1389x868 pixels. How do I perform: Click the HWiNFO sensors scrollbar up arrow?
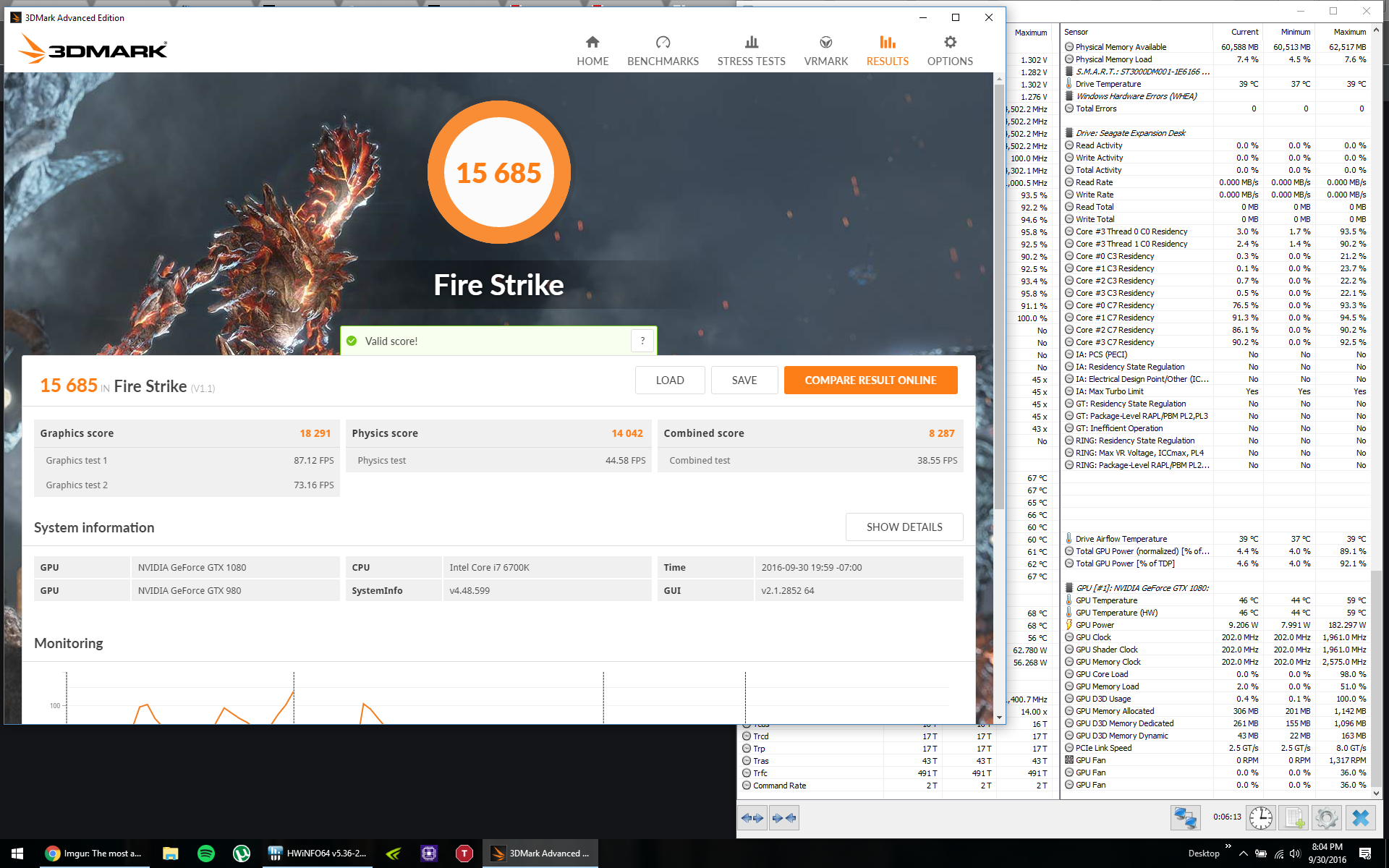coord(1377,30)
